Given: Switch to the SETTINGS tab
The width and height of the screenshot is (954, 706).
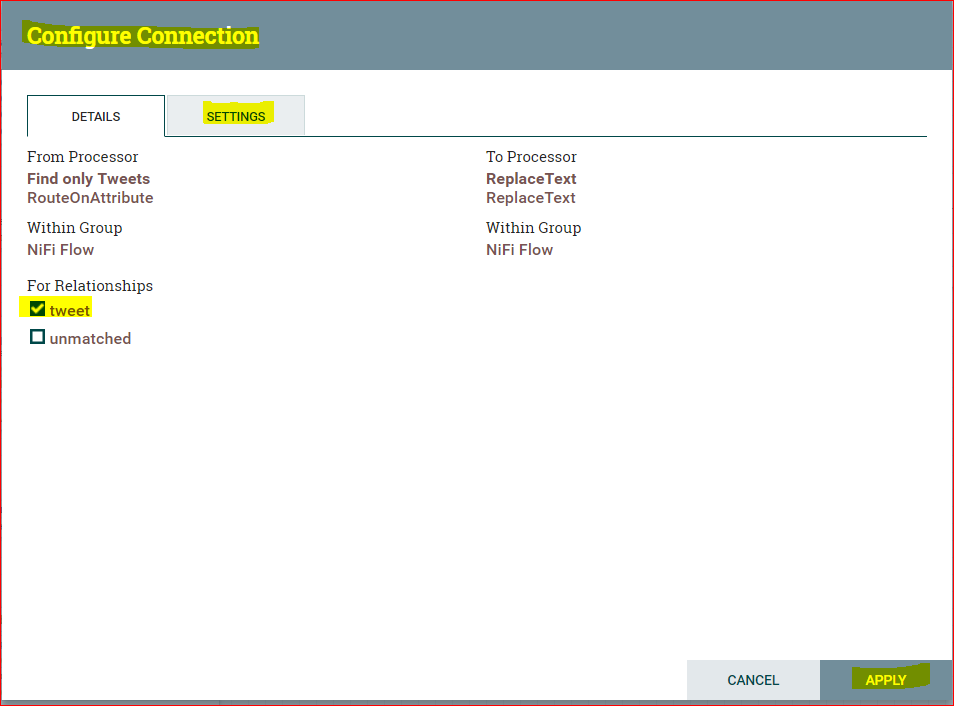Looking at the screenshot, I should pos(236,116).
